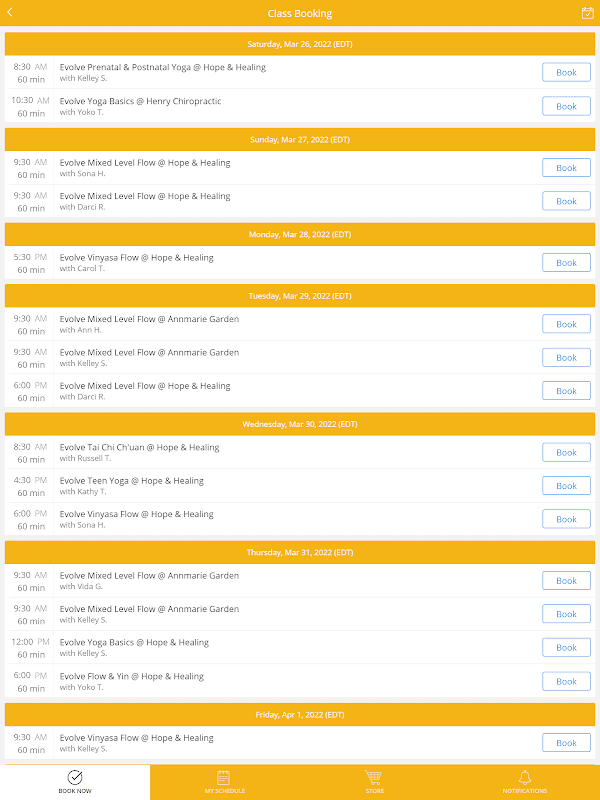Tap the Store shopping cart icon
Screen dimensions: 600x800
point(374,777)
